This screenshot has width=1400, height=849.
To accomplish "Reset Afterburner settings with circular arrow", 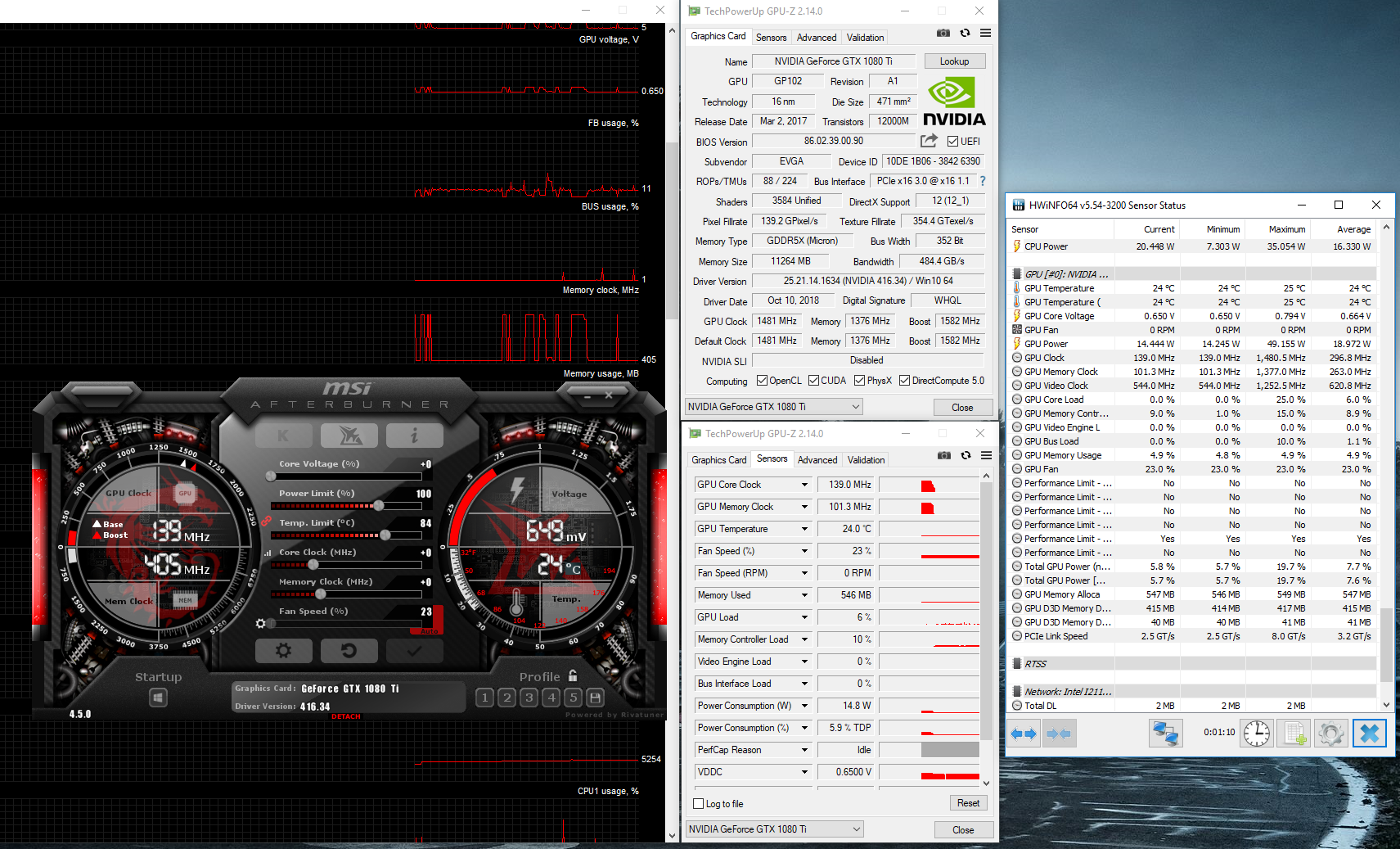I will coord(349,651).
